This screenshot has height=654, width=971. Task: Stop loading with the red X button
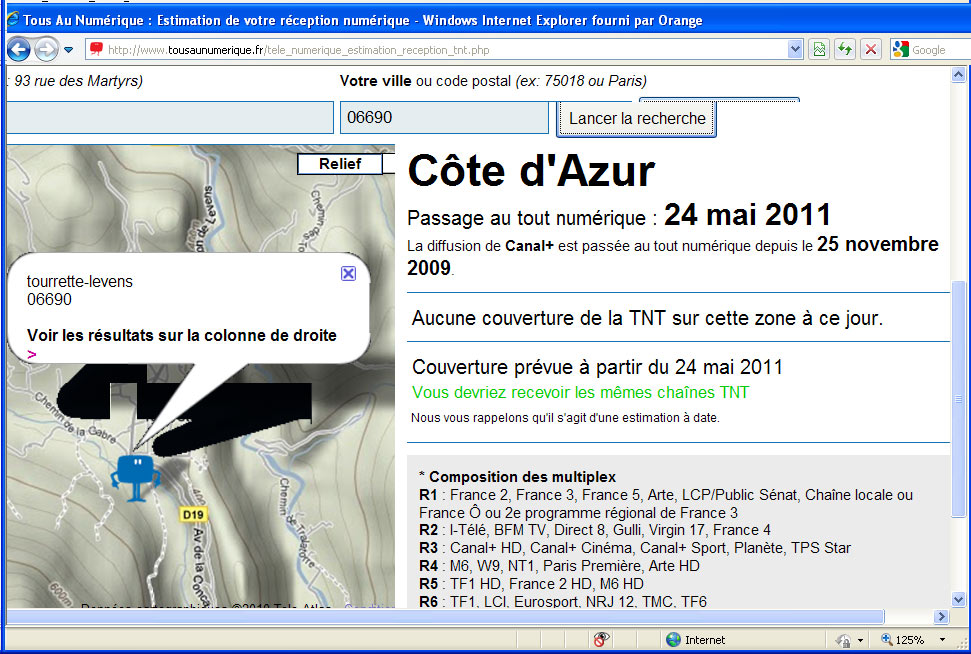871,50
